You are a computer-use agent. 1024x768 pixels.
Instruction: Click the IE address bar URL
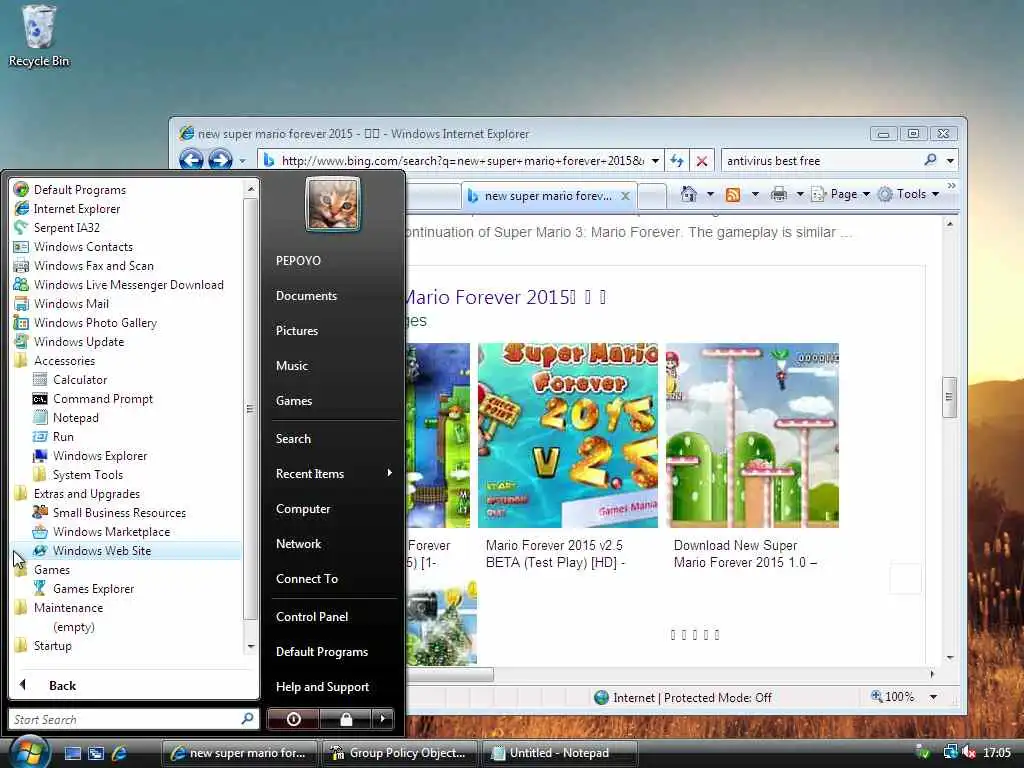tap(462, 161)
